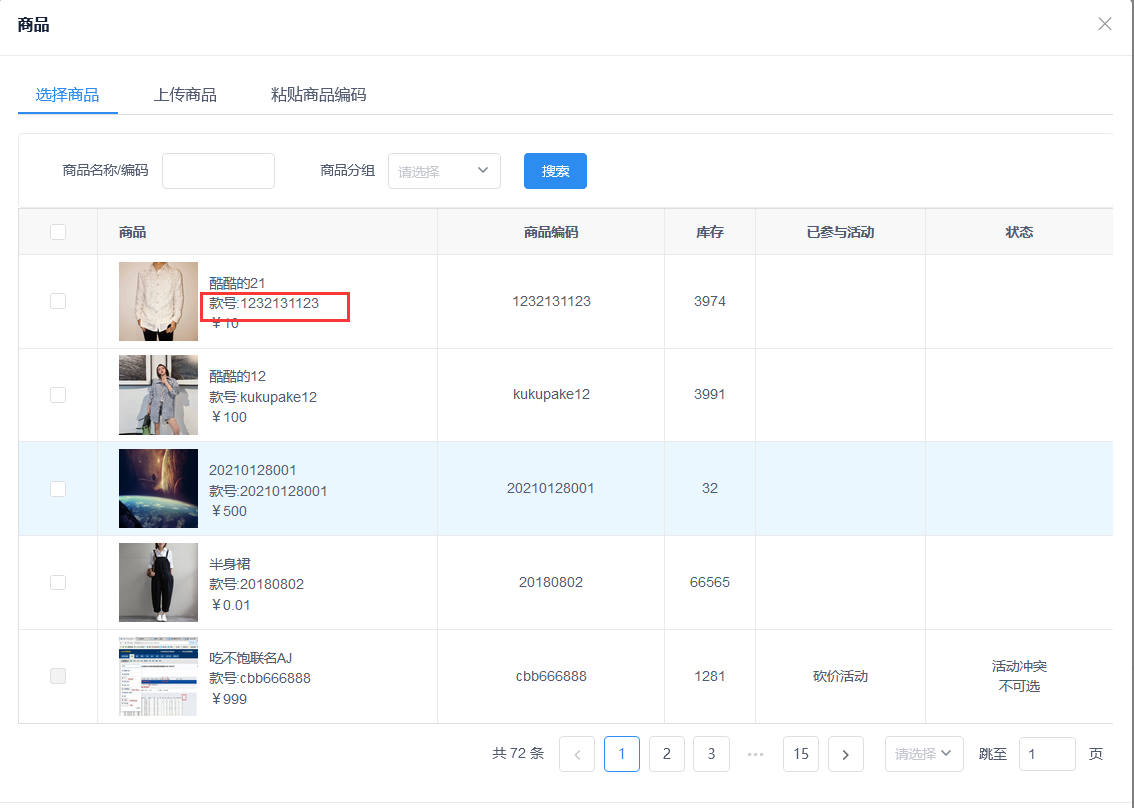Click product code cell cbb666888
1134x808 pixels.
pyautogui.click(x=551, y=676)
